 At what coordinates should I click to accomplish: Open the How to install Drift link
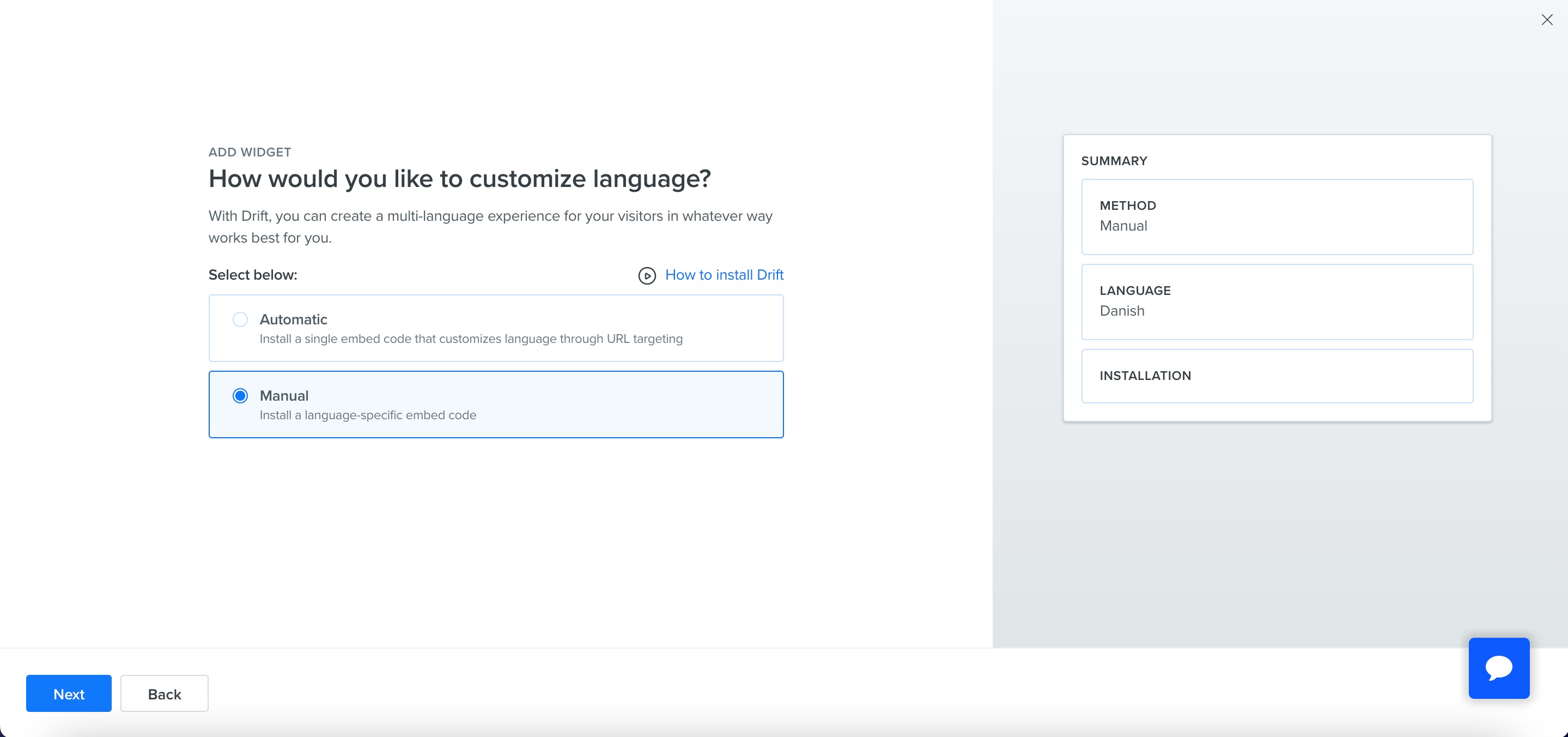point(724,275)
